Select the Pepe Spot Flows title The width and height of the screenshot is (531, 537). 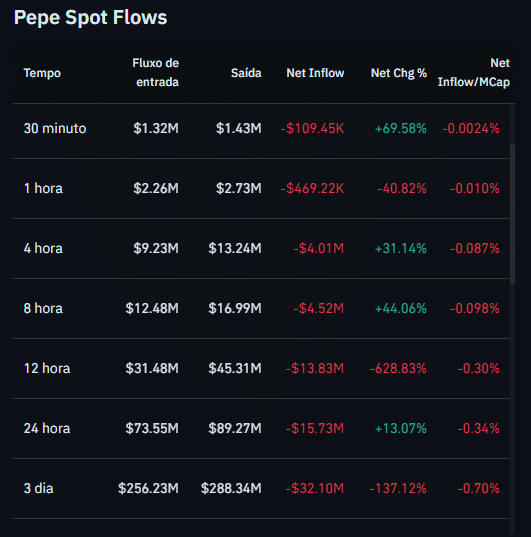click(90, 17)
